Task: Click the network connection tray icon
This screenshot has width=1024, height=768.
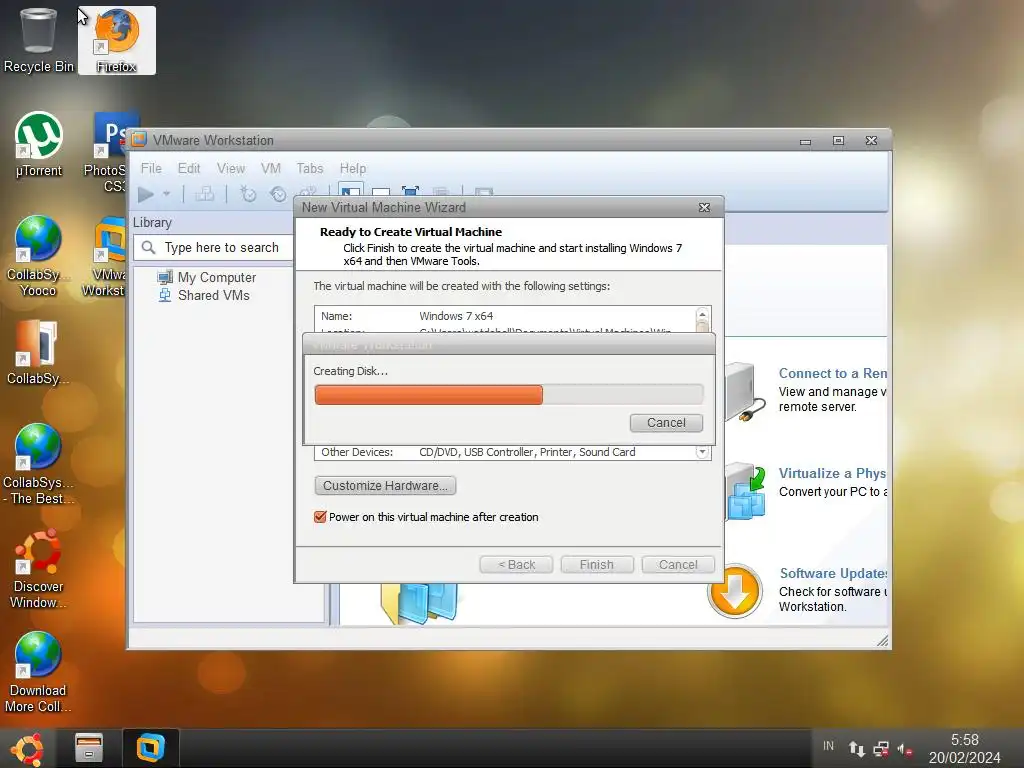Action: [x=881, y=748]
